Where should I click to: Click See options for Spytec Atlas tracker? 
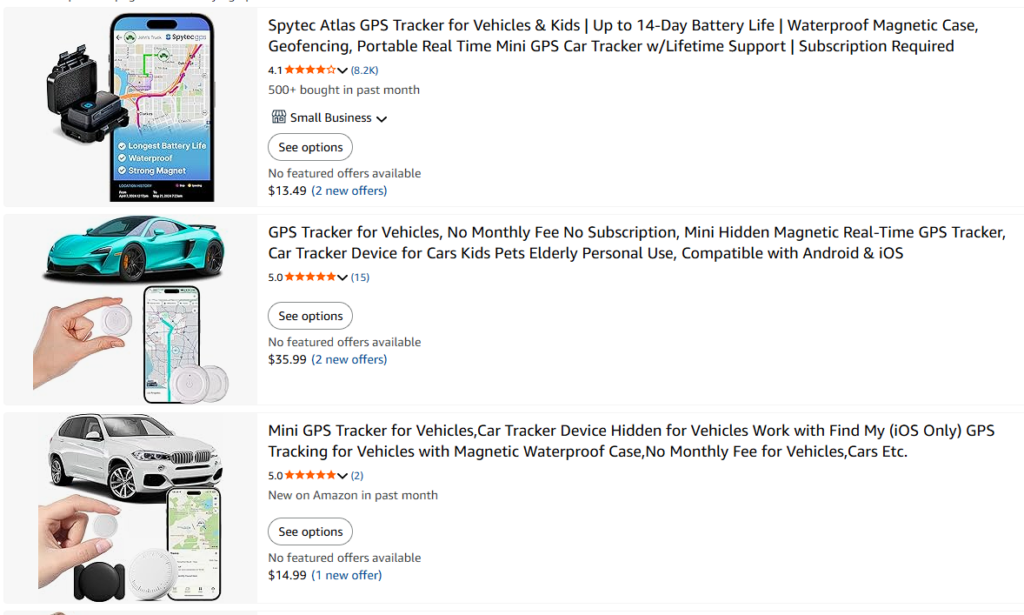pos(310,147)
